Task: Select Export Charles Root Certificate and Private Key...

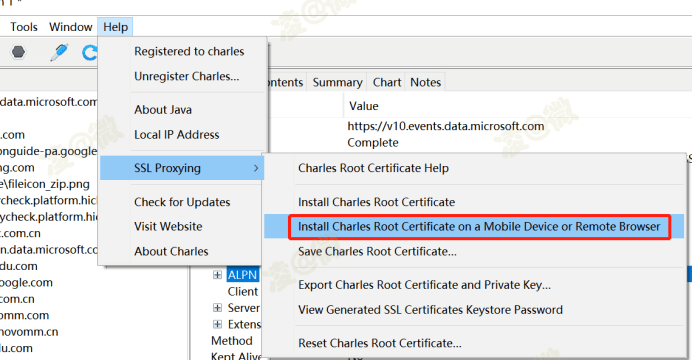Action: tap(424, 285)
